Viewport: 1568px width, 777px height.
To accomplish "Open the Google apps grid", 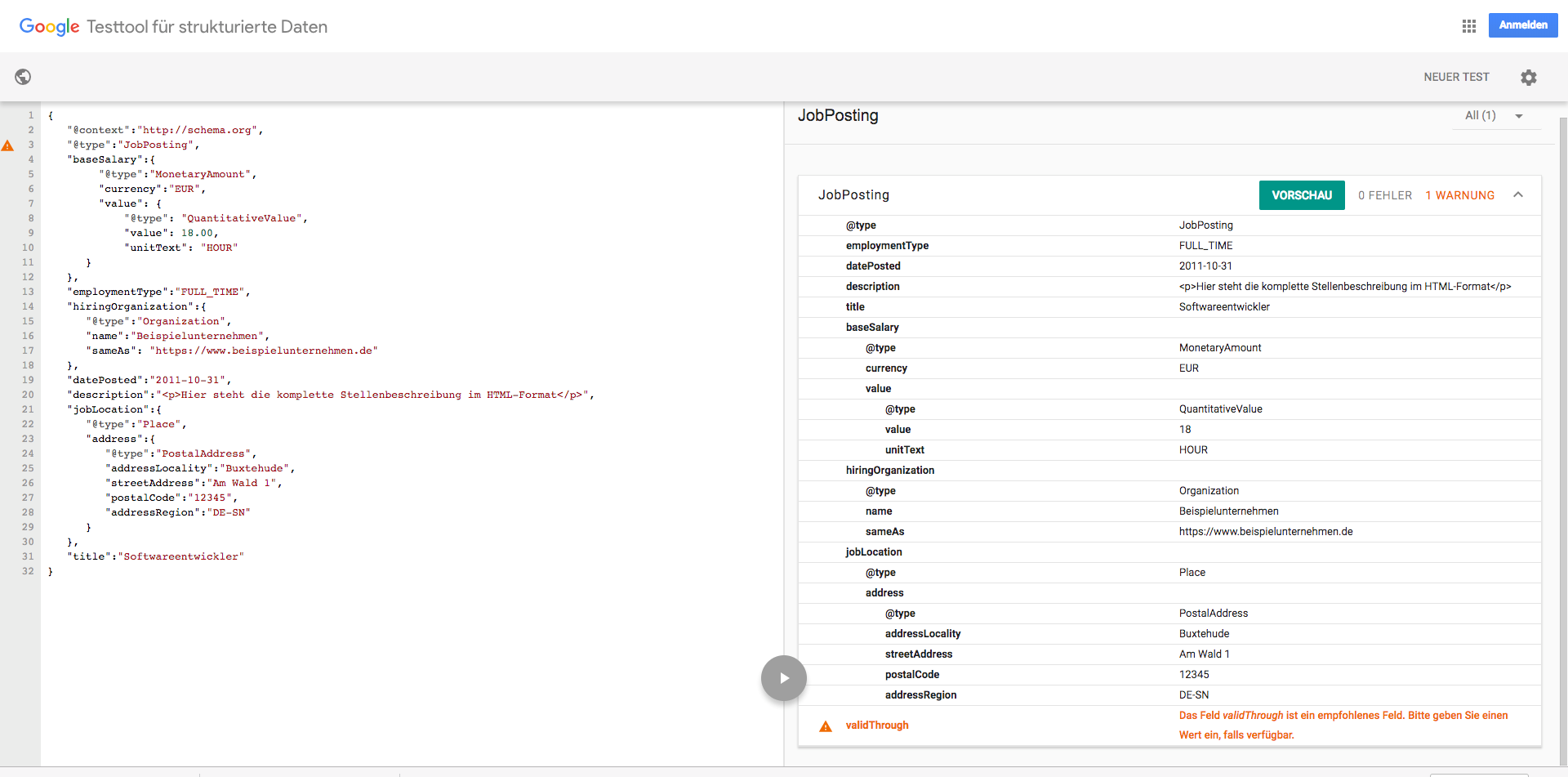I will tap(1468, 26).
